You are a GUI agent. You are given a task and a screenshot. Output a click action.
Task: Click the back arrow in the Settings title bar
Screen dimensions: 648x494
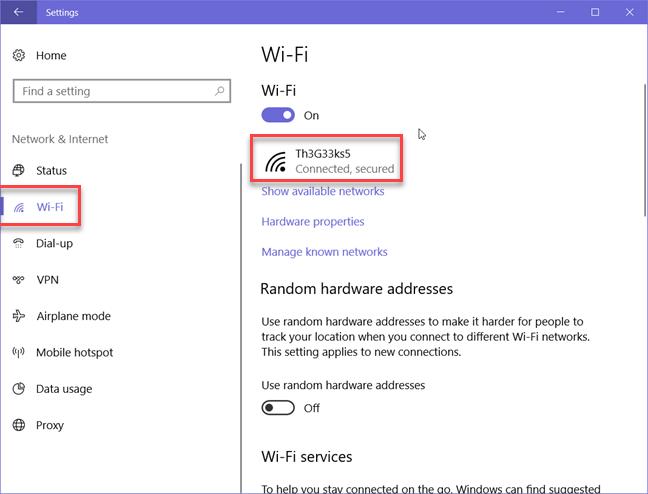(x=18, y=12)
